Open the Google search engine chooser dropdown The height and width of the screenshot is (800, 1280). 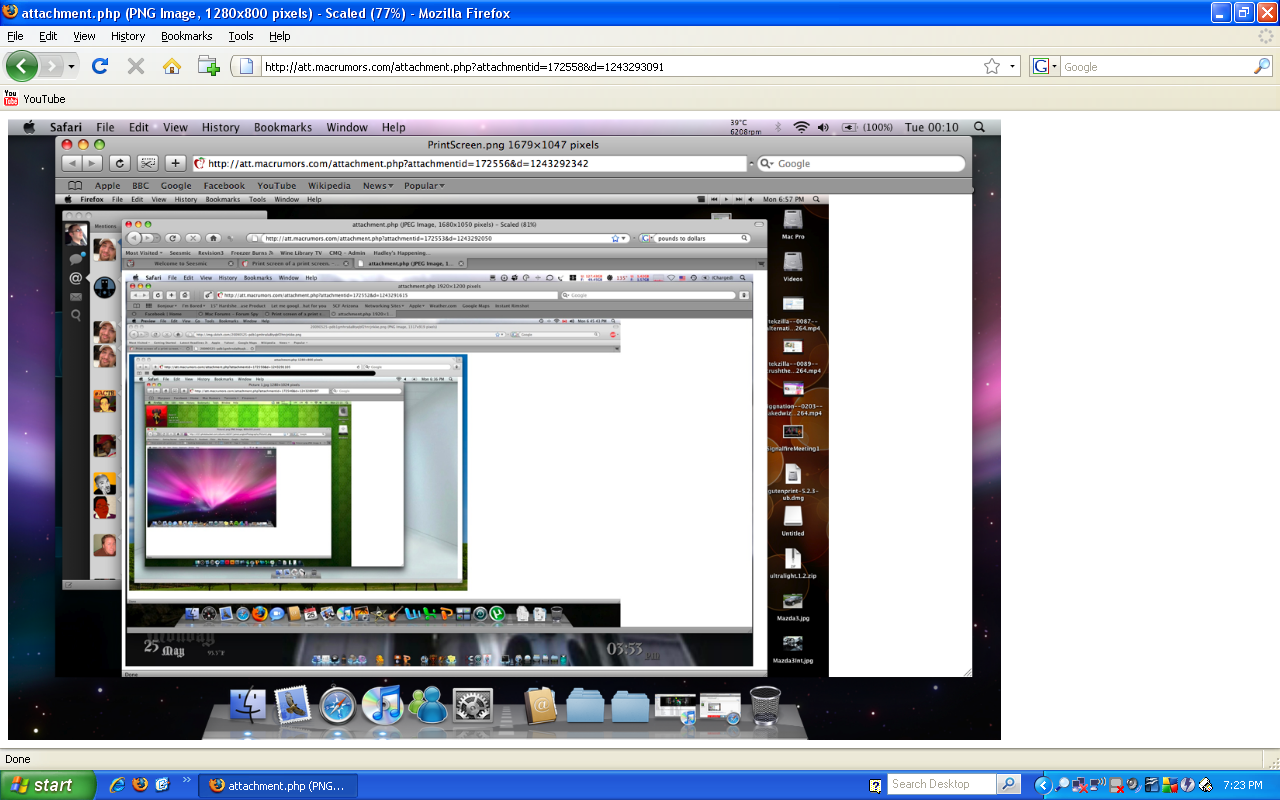(1045, 67)
